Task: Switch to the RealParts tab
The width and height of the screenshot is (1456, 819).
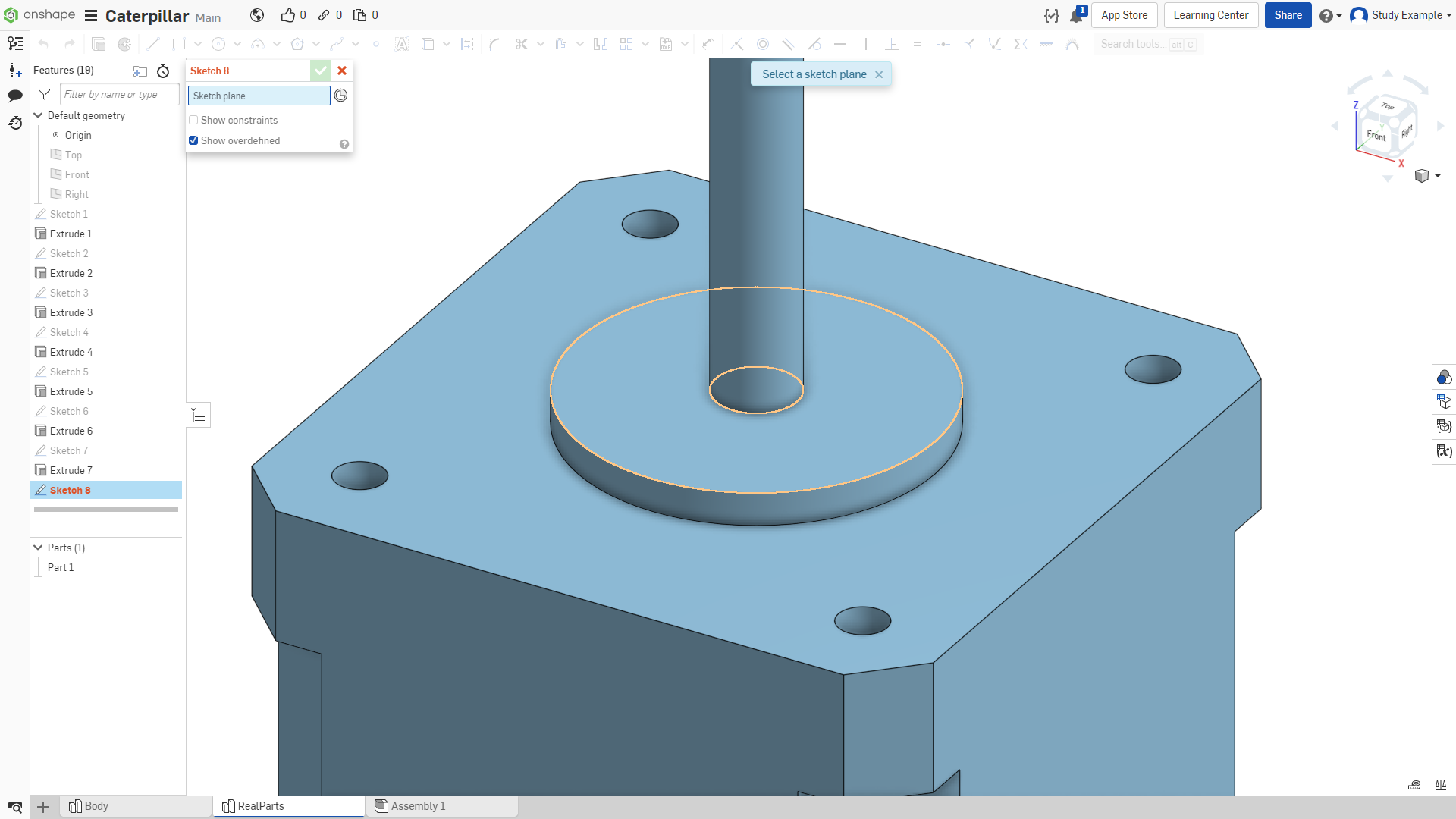Action: coord(289,806)
